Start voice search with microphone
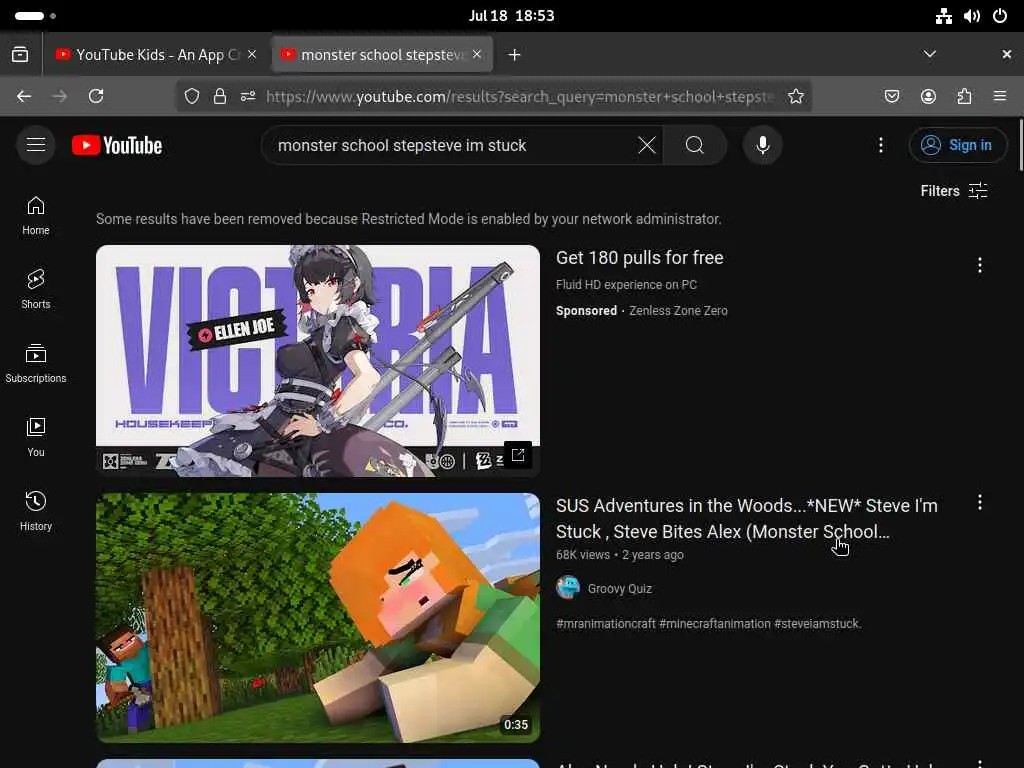This screenshot has height=768, width=1024. click(762, 145)
